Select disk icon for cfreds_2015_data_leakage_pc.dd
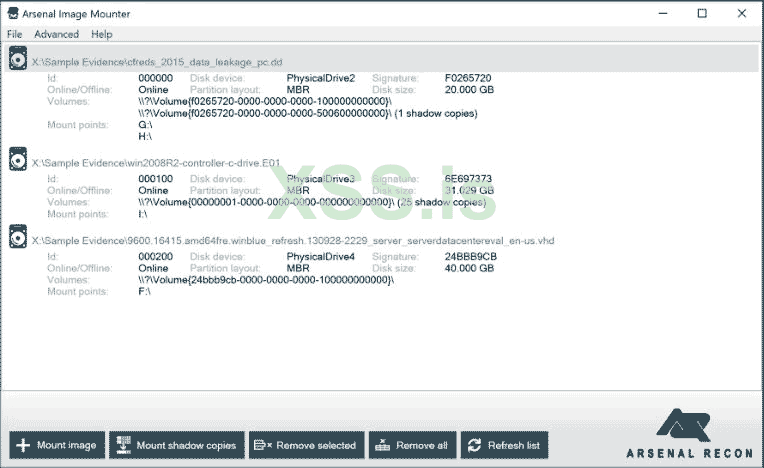764x468 pixels. (x=18, y=59)
